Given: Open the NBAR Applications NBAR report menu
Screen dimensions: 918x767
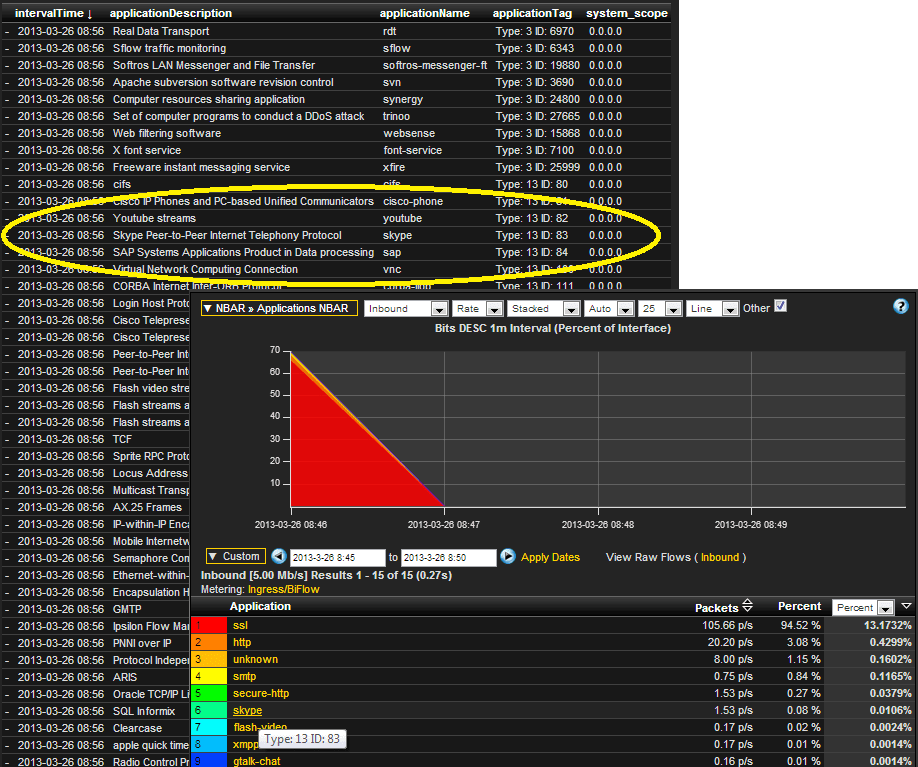Looking at the screenshot, I should [x=279, y=309].
